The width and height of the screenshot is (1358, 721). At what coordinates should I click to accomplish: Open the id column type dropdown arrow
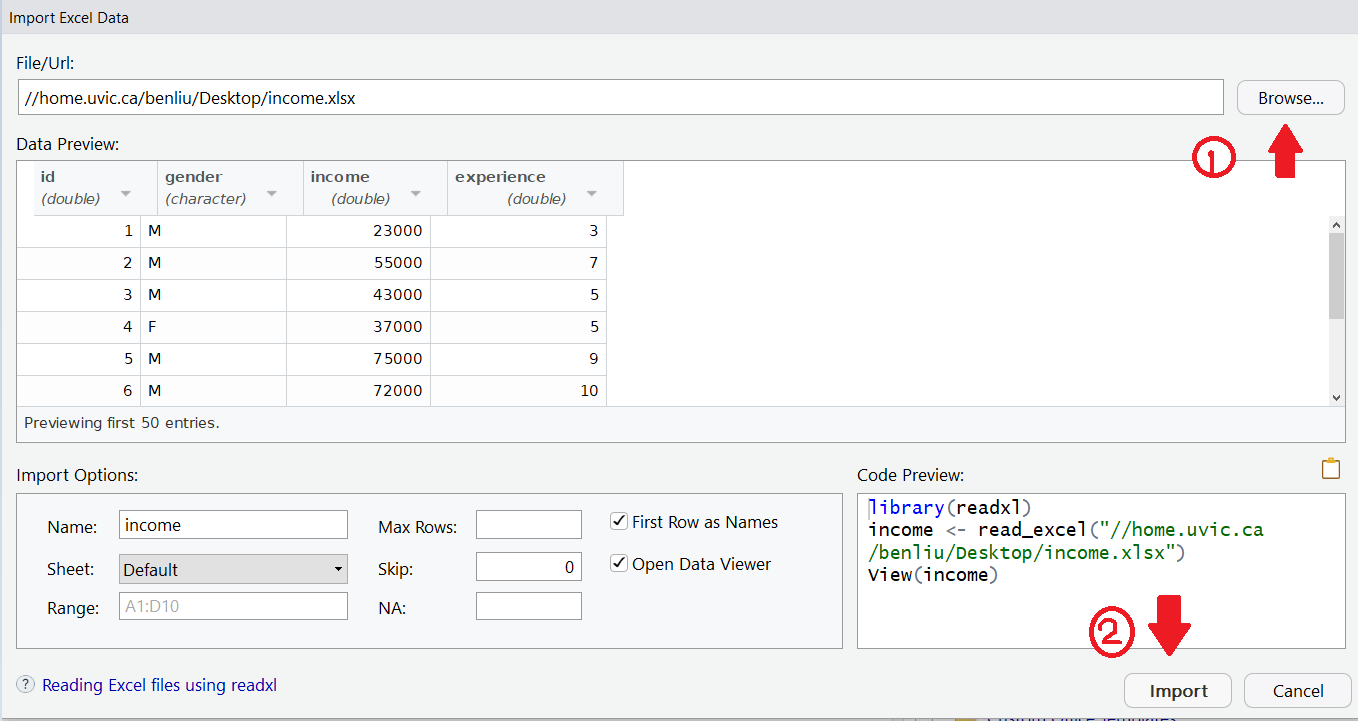click(126, 194)
